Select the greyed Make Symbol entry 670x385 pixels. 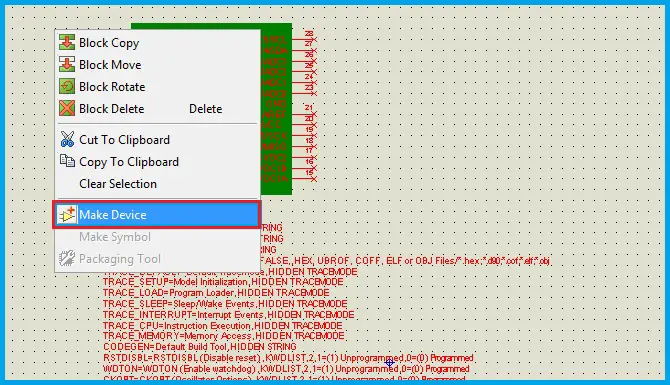(115, 237)
